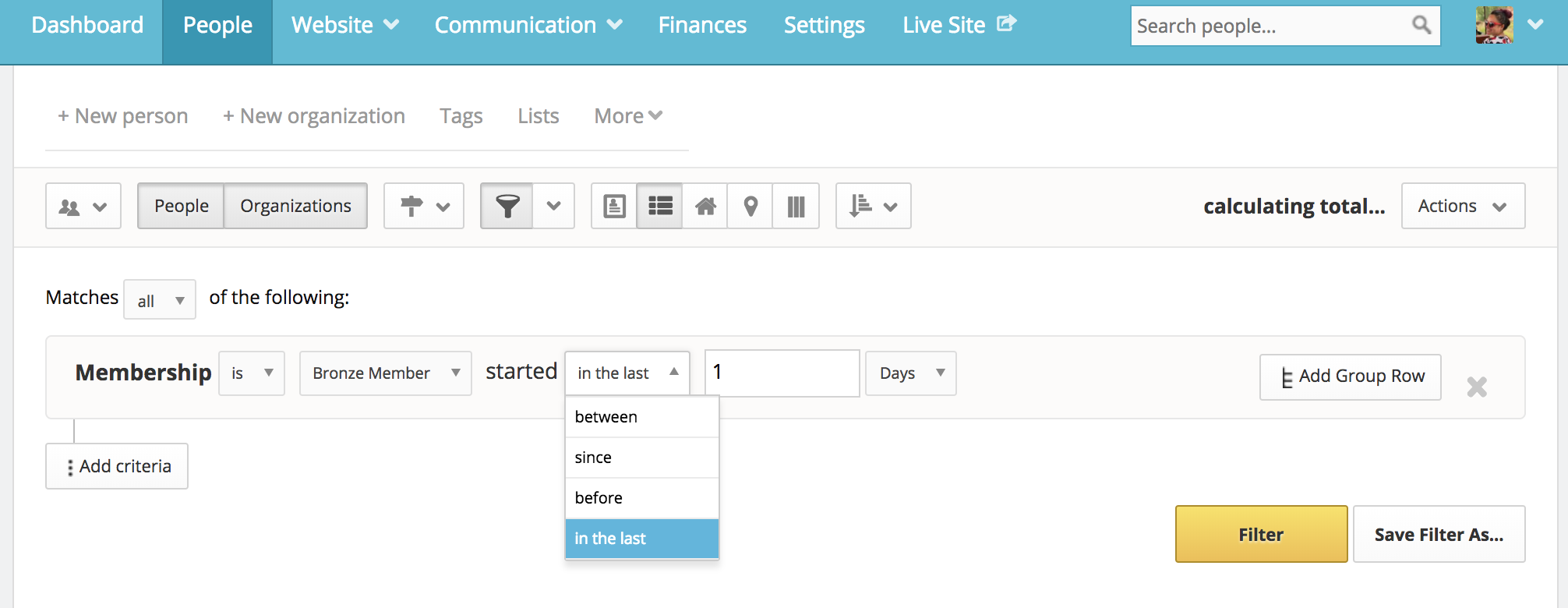The width and height of the screenshot is (1568, 608).
Task: Click the Search people field
Action: (x=1270, y=26)
